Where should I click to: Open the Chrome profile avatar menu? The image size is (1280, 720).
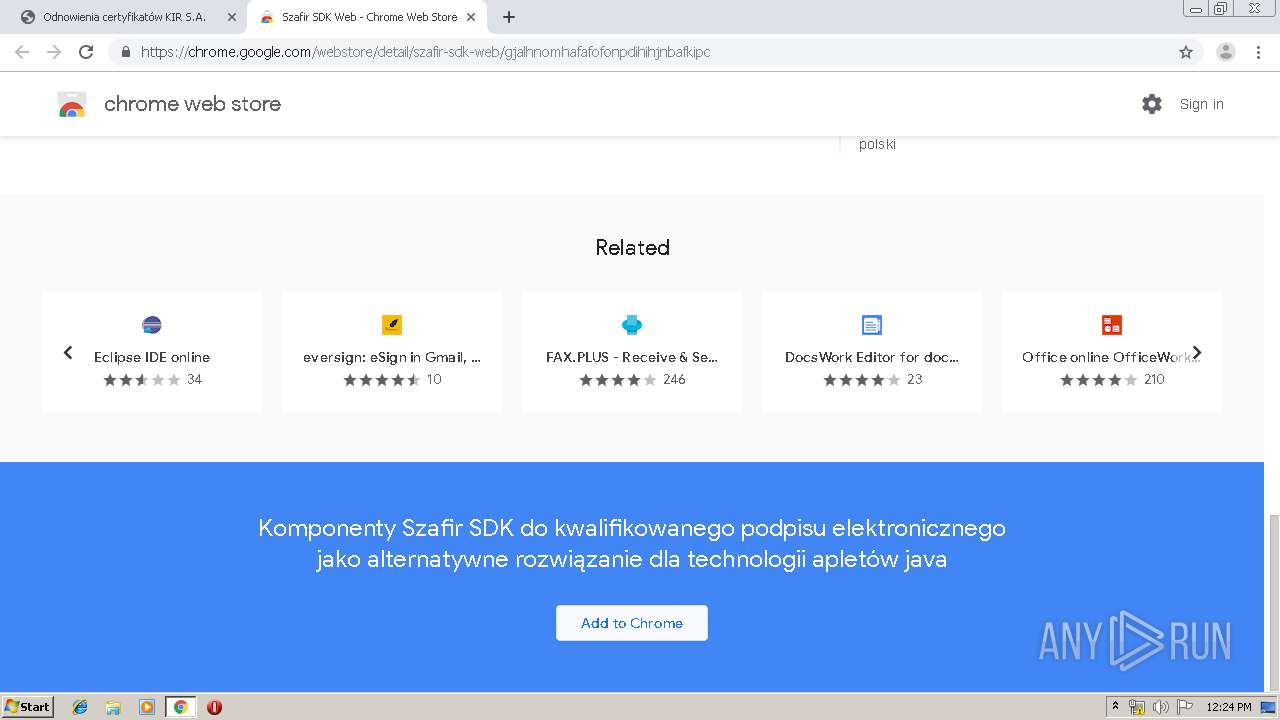point(1226,52)
